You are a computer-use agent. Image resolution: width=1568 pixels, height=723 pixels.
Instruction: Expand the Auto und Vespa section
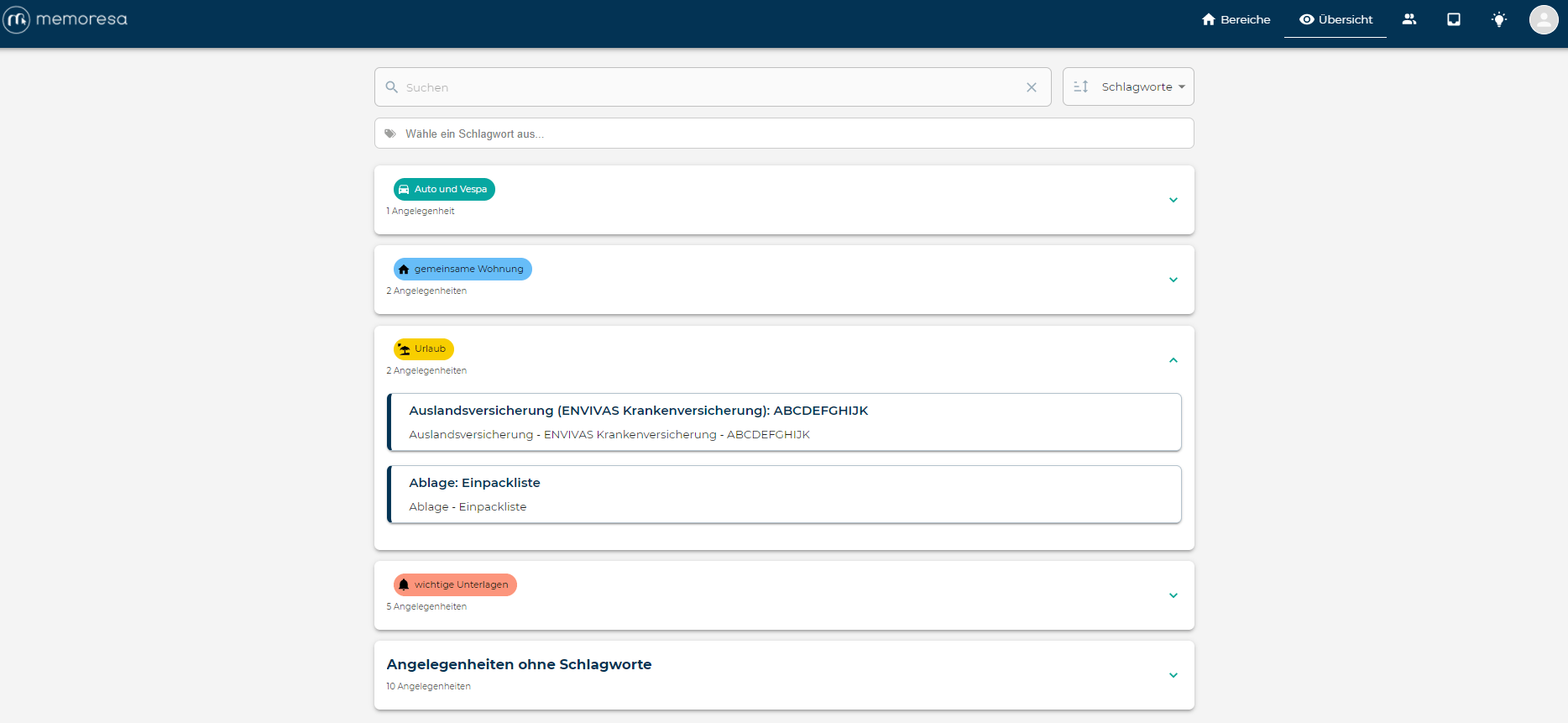(1173, 200)
